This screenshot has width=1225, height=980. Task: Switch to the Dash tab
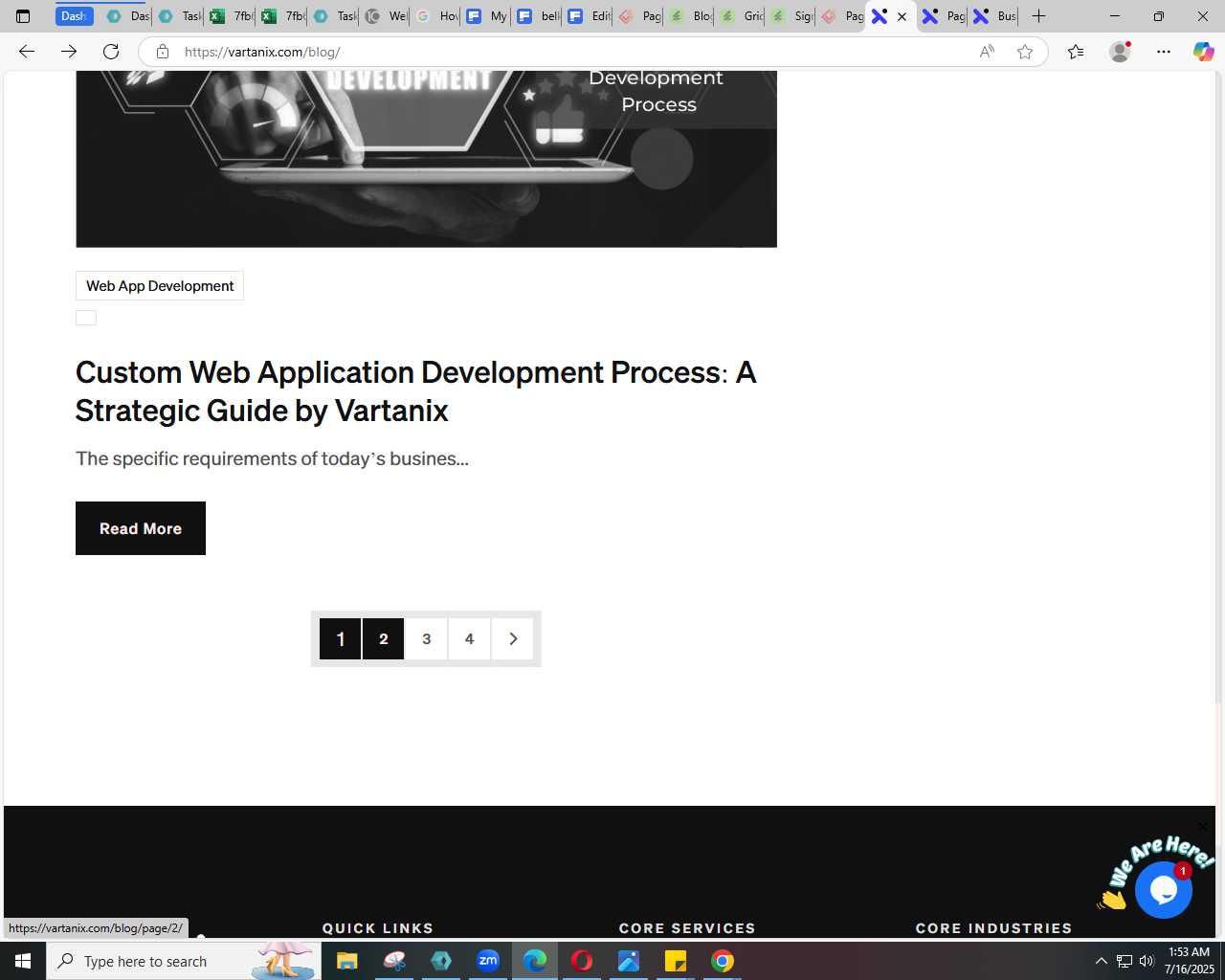click(x=74, y=16)
